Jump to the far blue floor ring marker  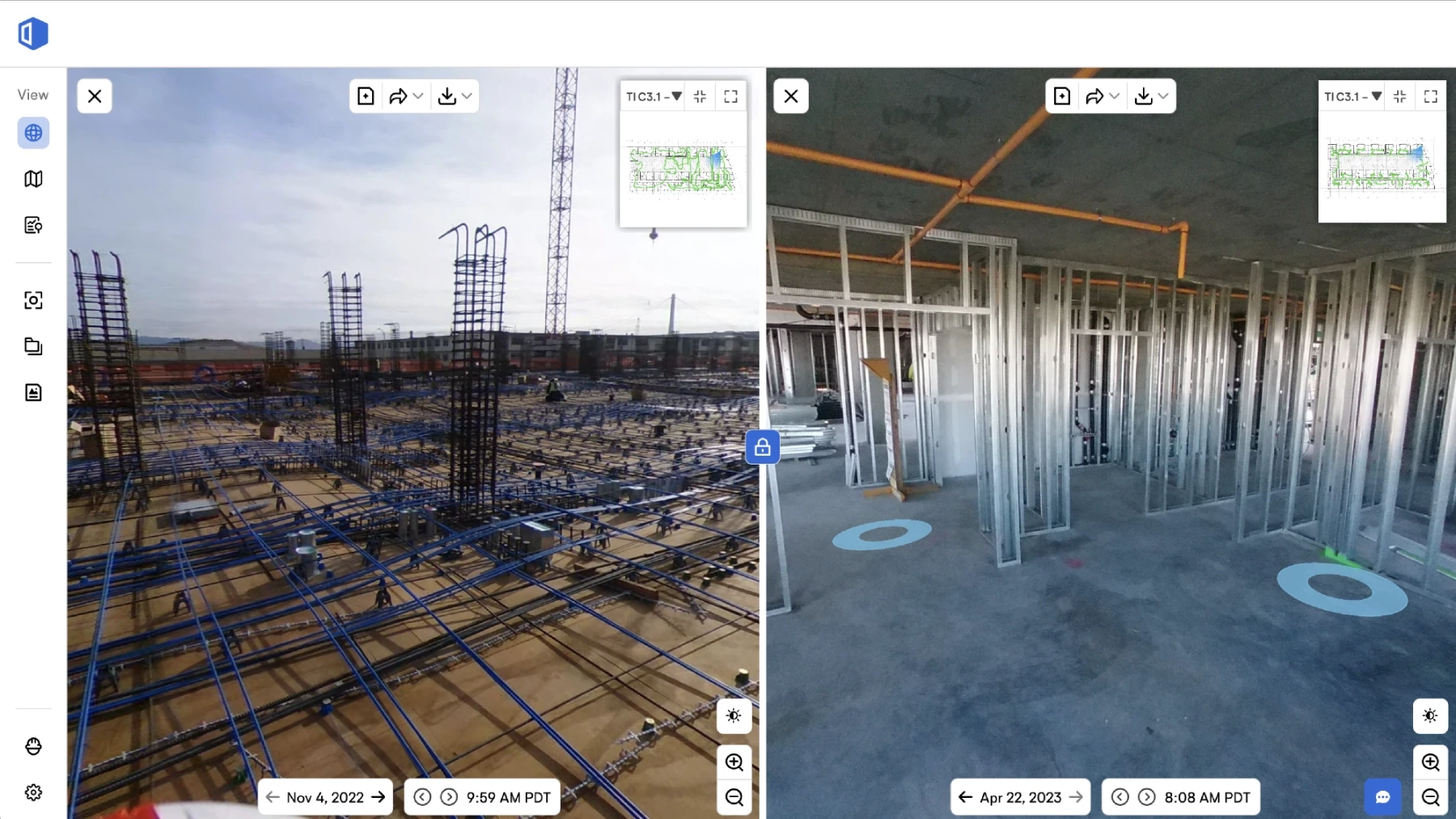[882, 534]
